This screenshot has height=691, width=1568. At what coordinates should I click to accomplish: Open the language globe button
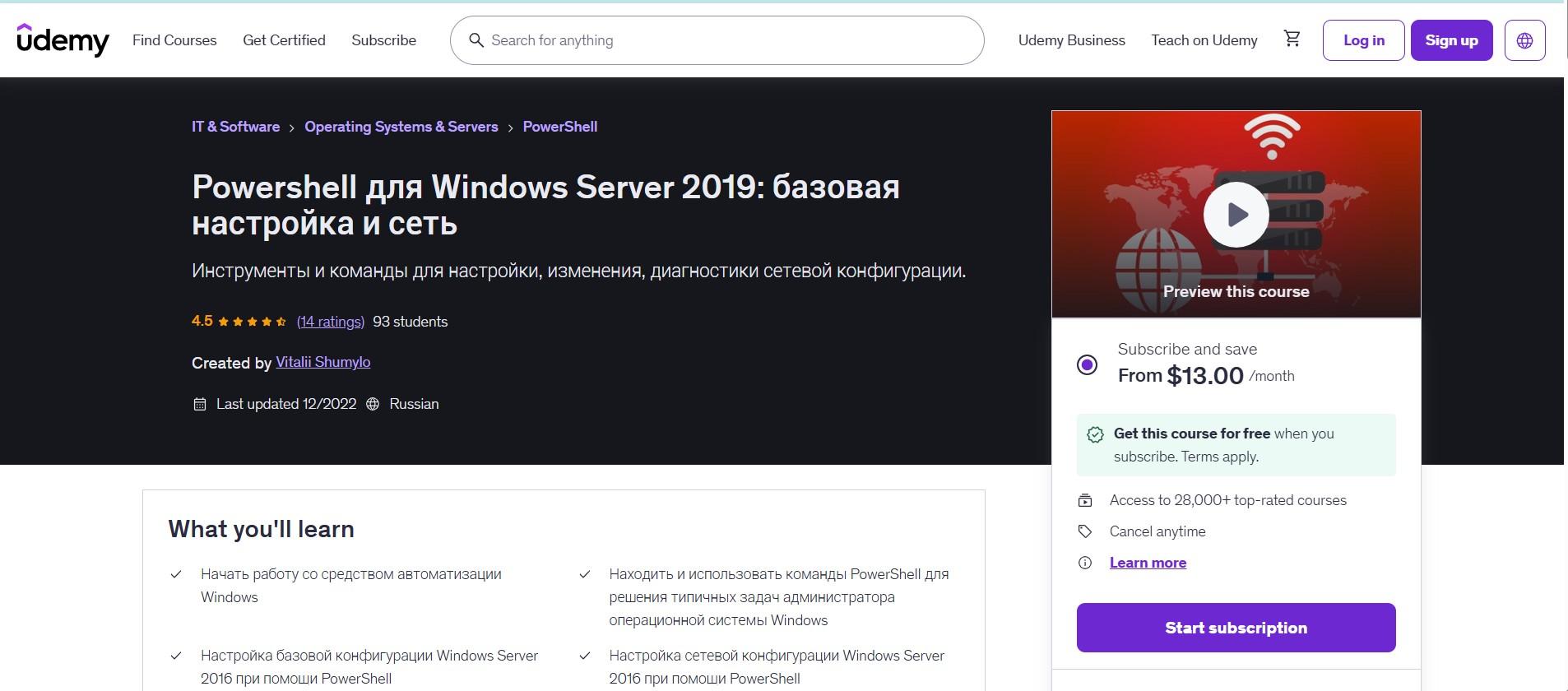pos(1524,40)
